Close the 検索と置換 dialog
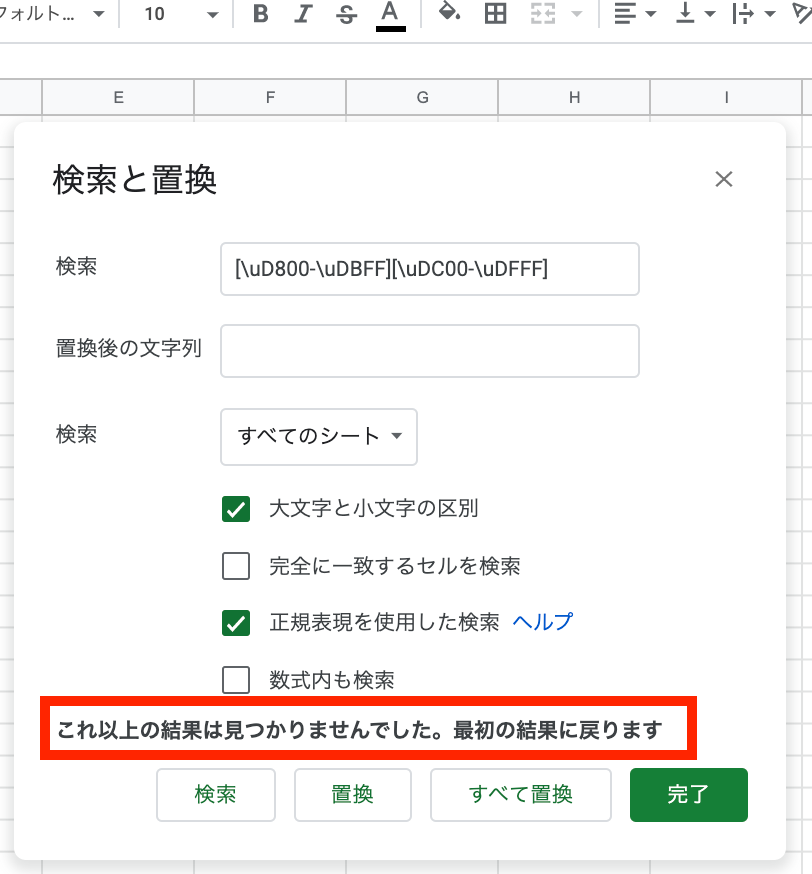Image resolution: width=812 pixels, height=874 pixels. (724, 179)
